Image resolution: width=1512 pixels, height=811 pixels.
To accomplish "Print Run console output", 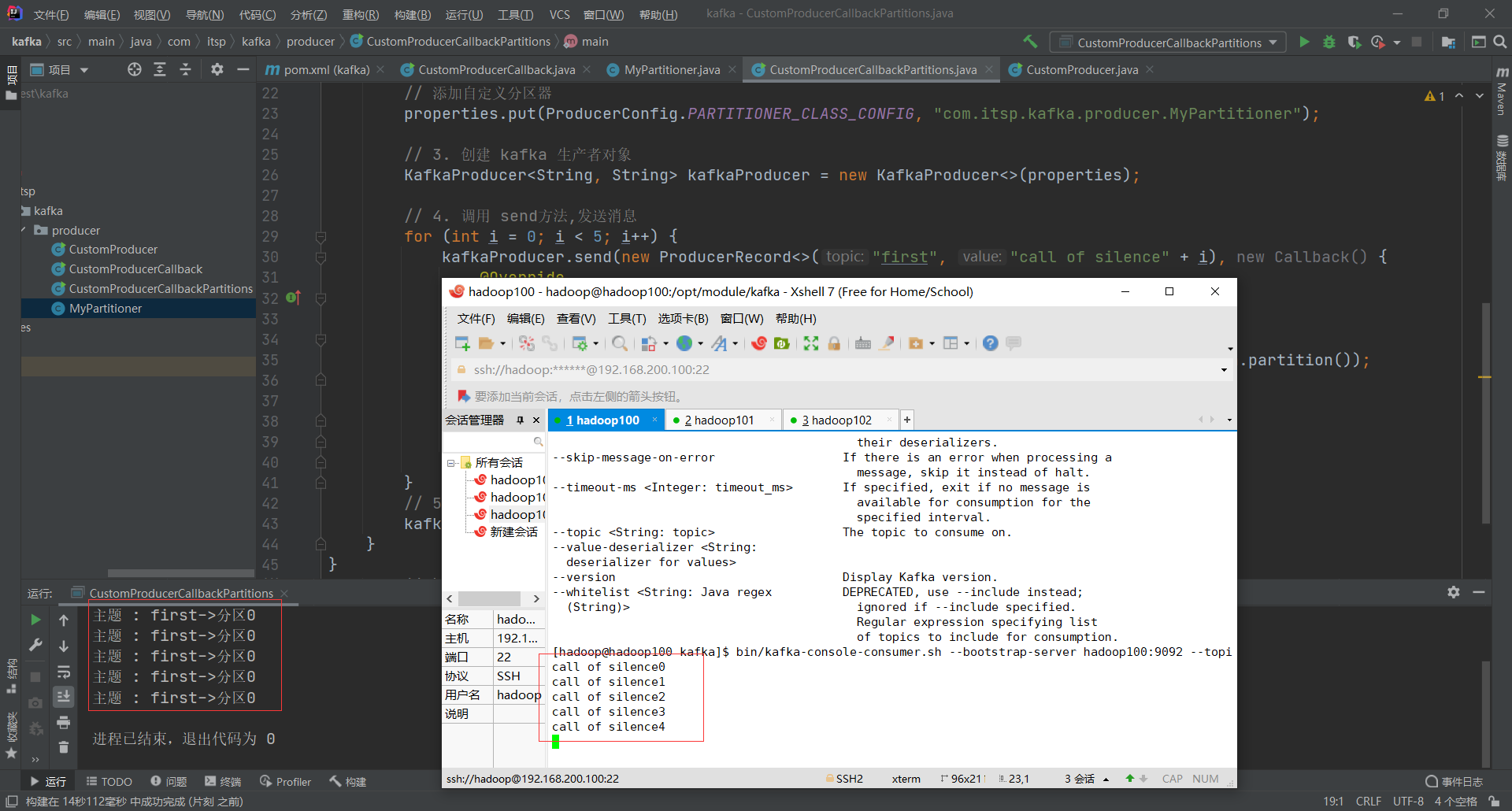I will (x=64, y=722).
